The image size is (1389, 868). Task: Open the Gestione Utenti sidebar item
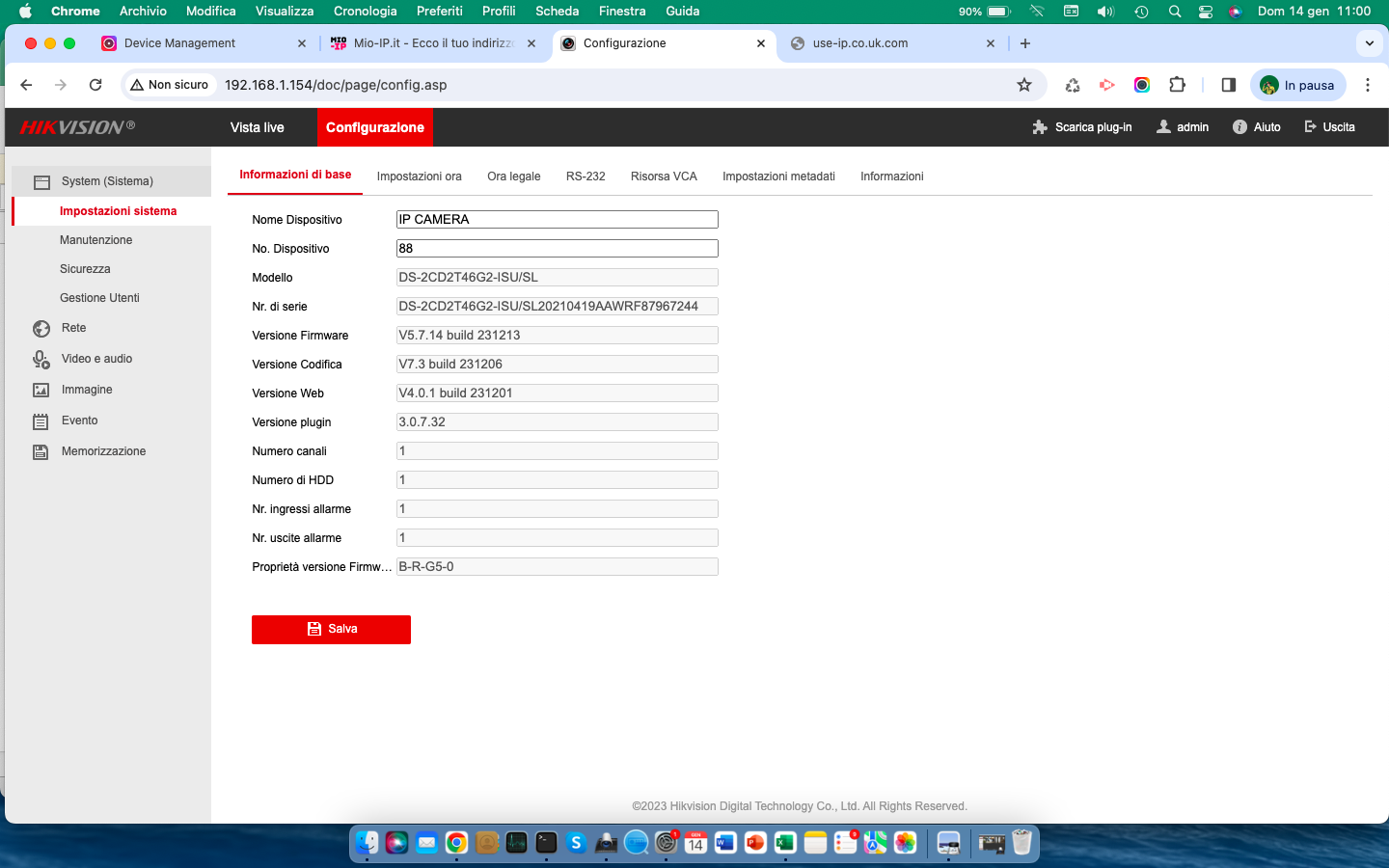99,298
